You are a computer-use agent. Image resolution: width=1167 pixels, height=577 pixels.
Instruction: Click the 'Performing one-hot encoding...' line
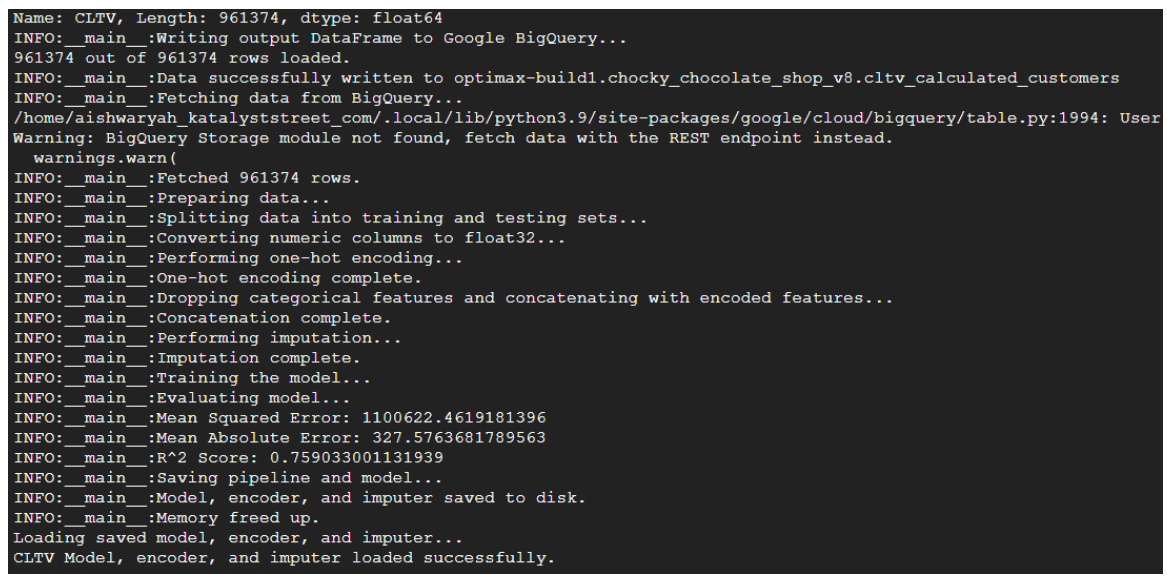click(x=238, y=258)
